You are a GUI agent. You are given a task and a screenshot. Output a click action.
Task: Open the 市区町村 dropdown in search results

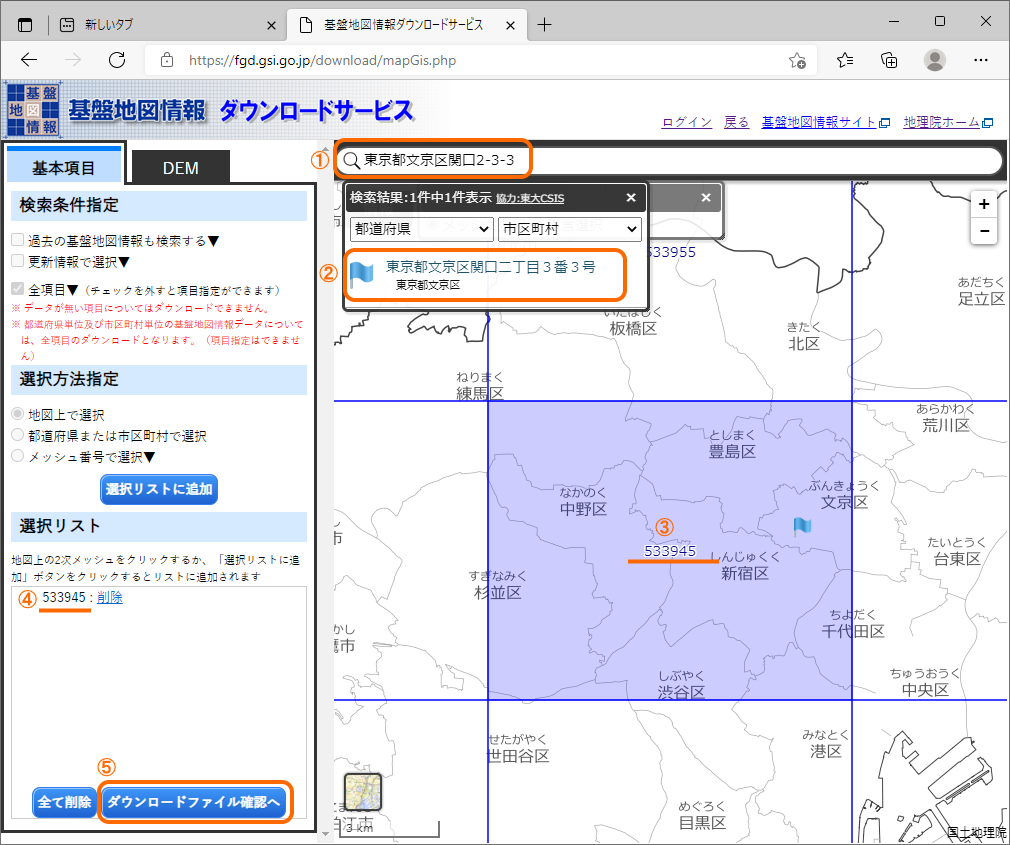tap(569, 229)
